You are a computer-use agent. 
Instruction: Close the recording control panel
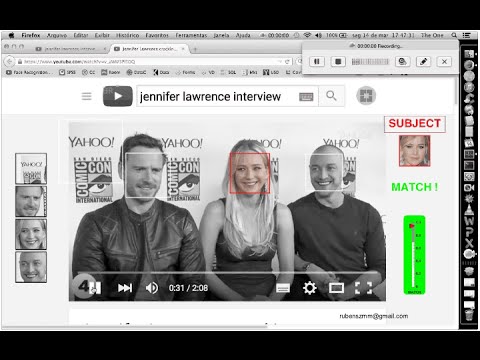click(444, 62)
